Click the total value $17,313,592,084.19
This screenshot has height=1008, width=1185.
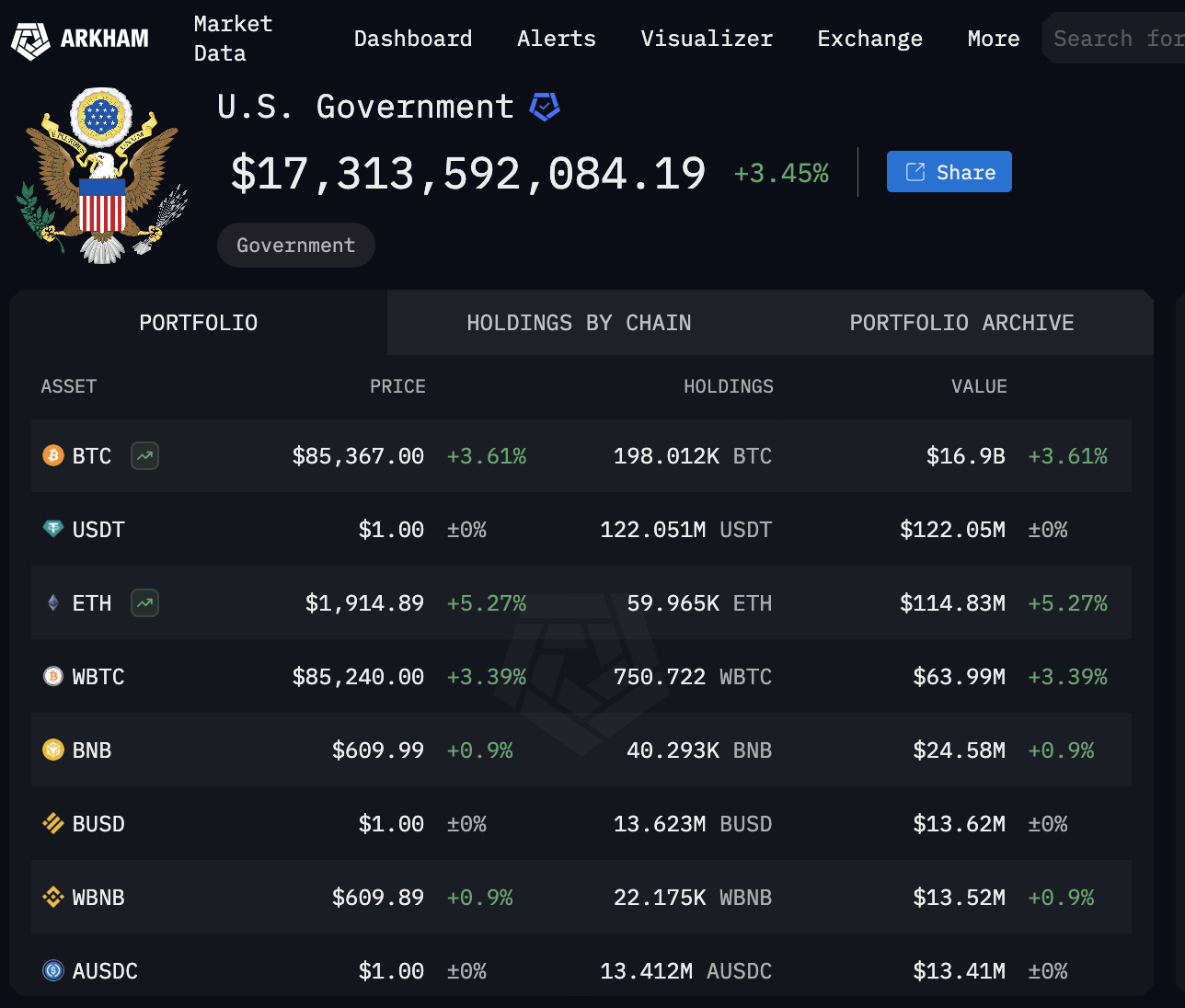468,174
